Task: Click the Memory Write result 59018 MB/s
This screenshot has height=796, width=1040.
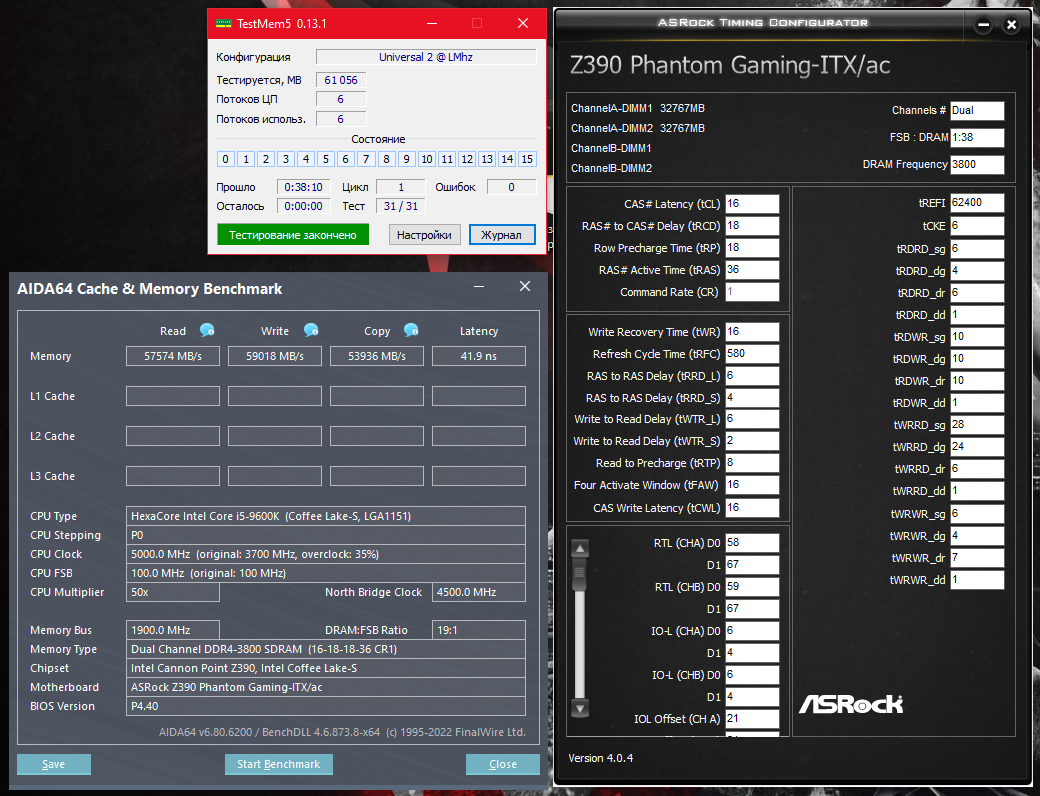Action: coord(275,356)
